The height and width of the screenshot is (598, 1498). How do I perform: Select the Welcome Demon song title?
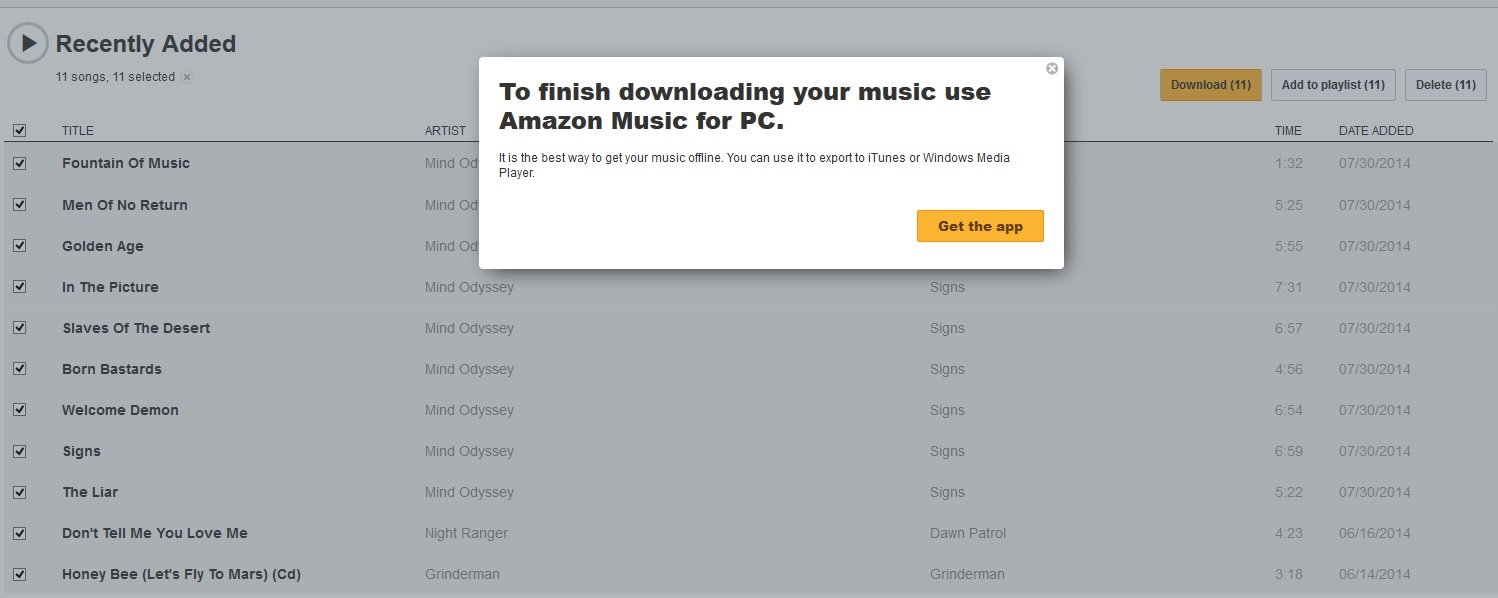(120, 410)
